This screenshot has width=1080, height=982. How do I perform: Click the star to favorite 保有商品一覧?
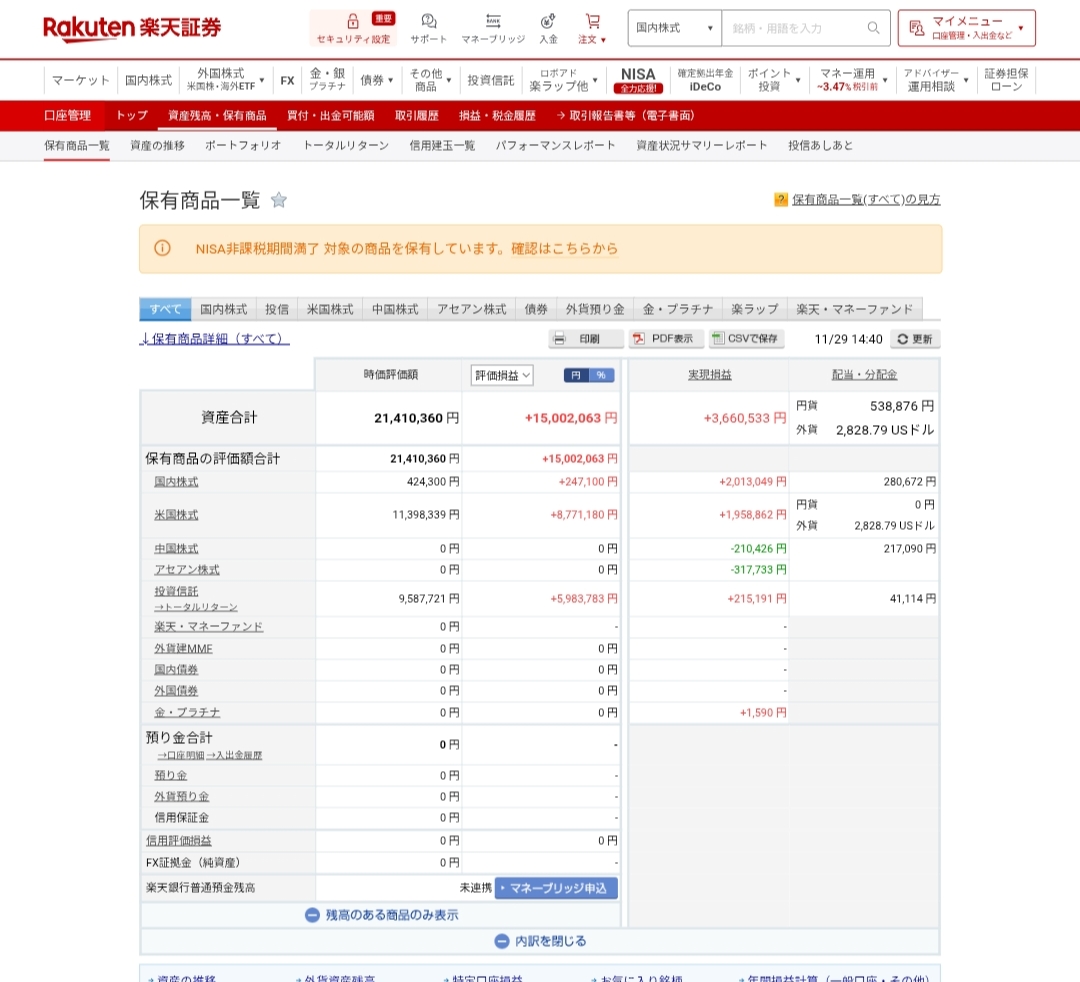(279, 200)
